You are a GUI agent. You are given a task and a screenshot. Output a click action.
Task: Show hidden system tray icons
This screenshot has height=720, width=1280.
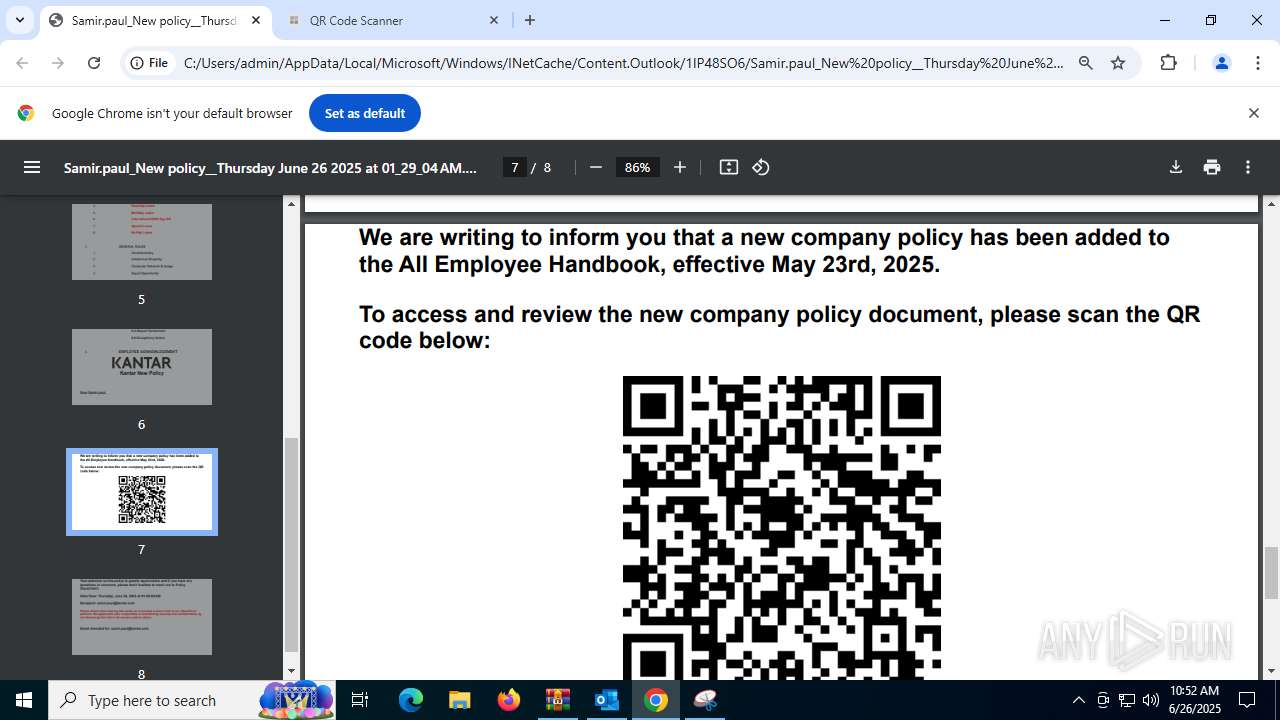[1078, 700]
